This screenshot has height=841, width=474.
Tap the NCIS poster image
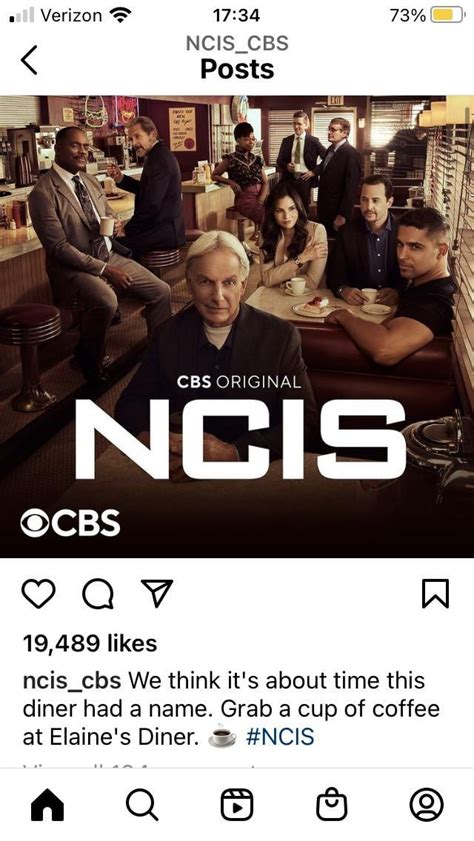(237, 327)
